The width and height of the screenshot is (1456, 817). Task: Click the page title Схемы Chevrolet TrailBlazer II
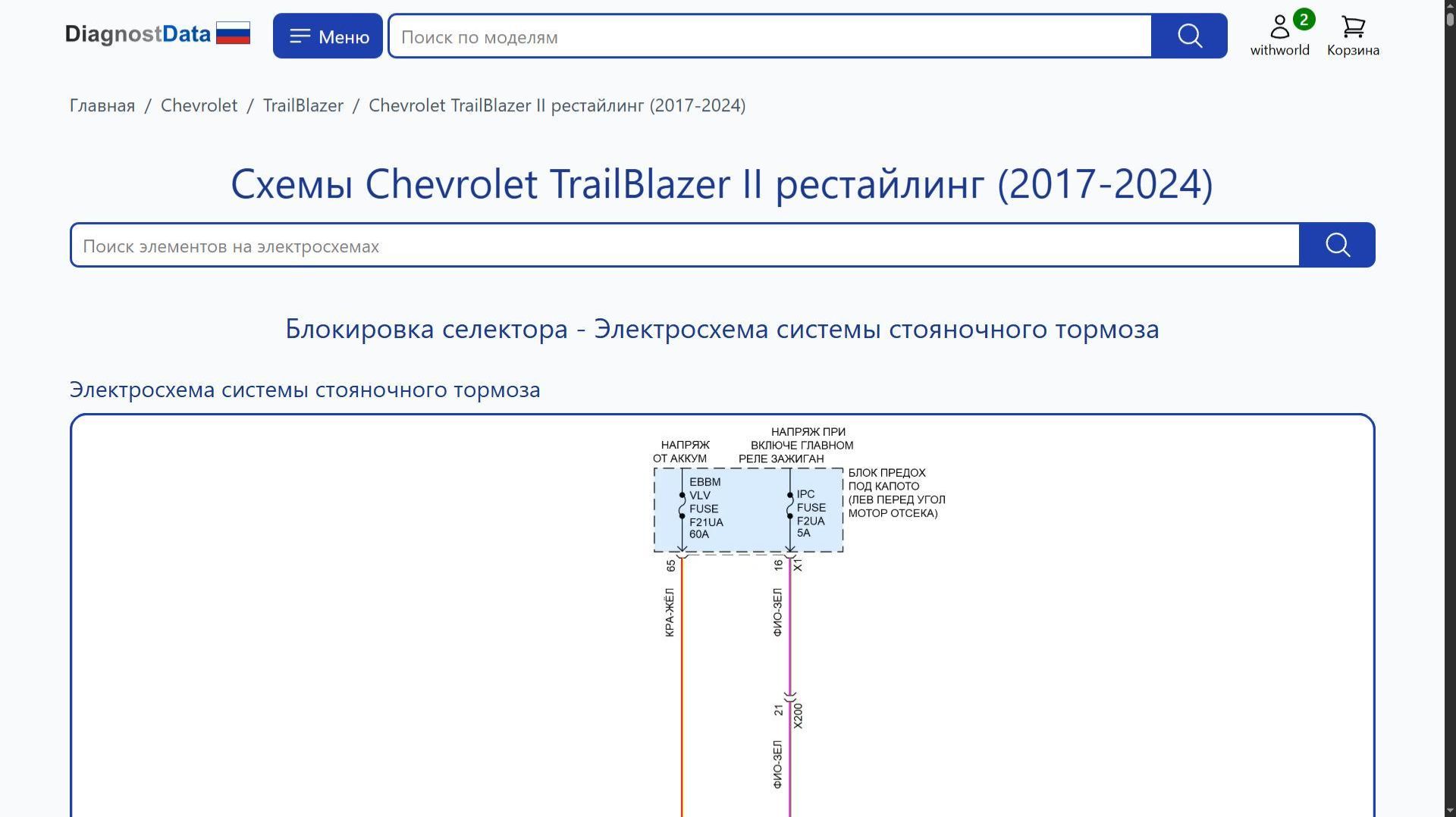pyautogui.click(x=722, y=184)
